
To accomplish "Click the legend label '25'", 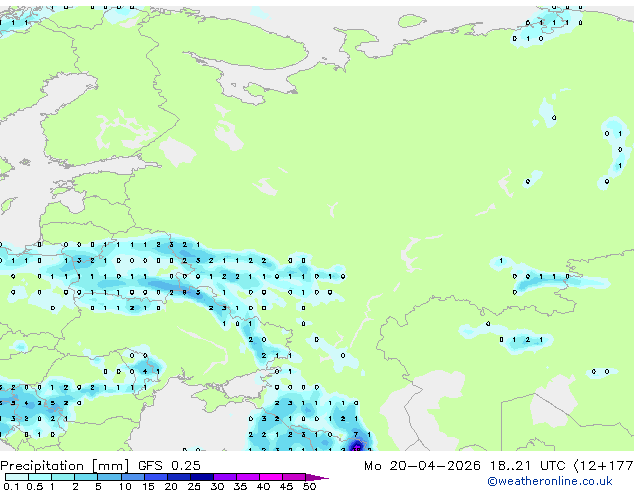I will click(x=194, y=486).
